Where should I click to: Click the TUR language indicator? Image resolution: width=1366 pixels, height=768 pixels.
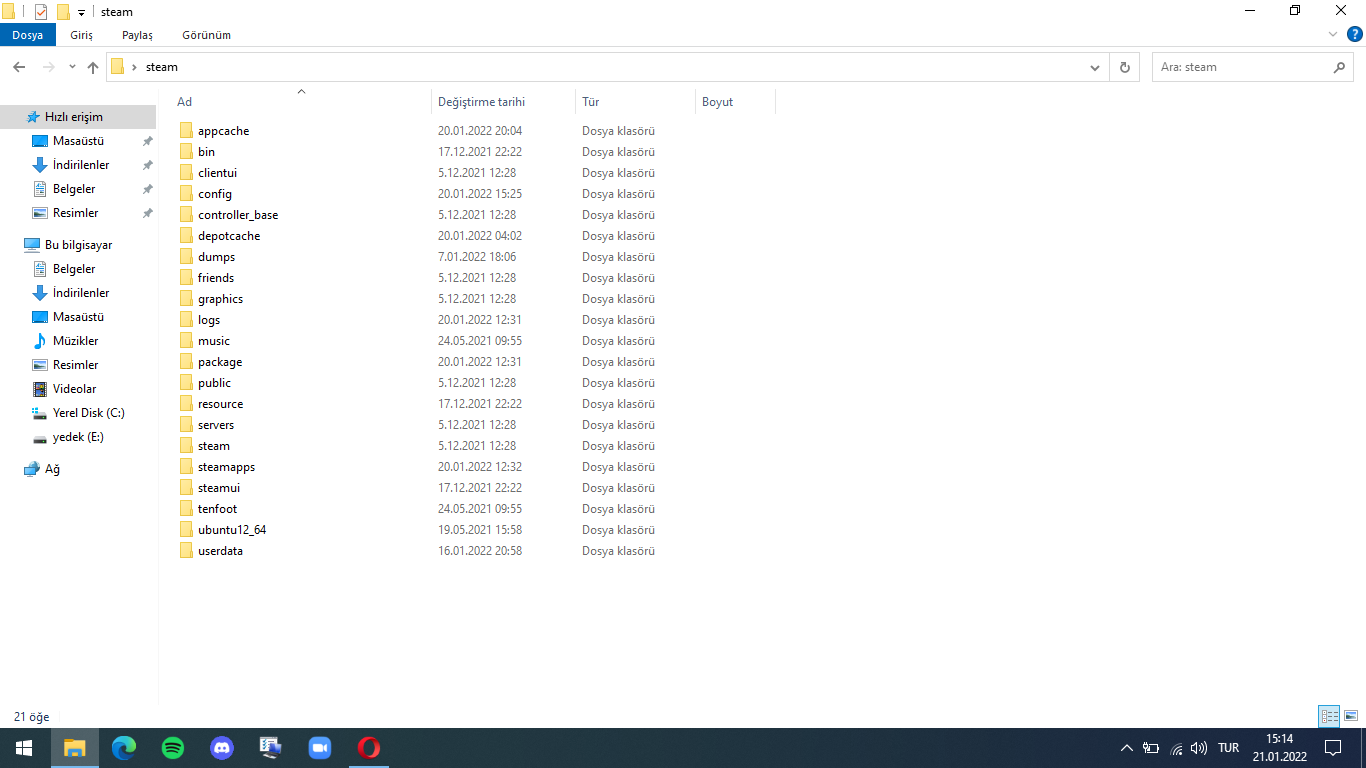1228,748
